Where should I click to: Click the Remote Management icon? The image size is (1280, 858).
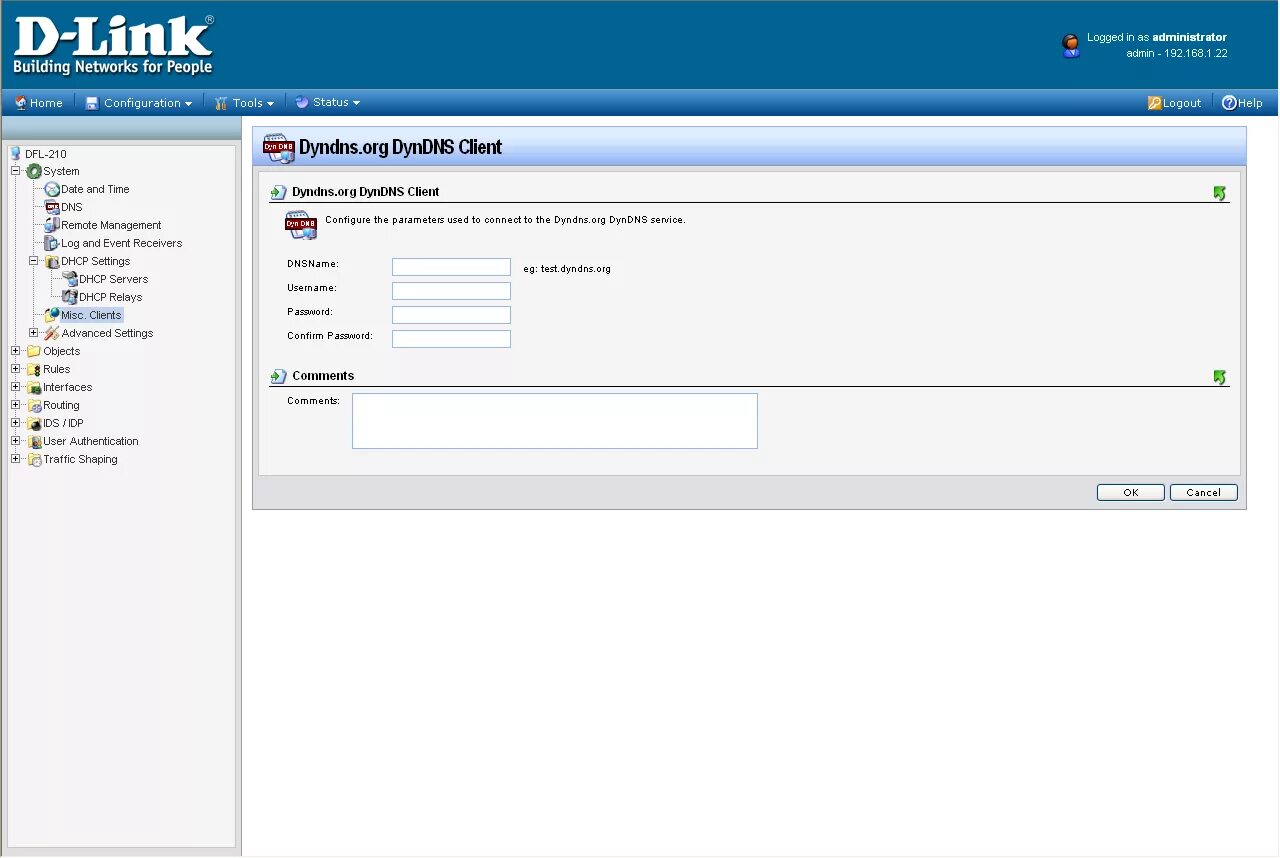point(52,225)
